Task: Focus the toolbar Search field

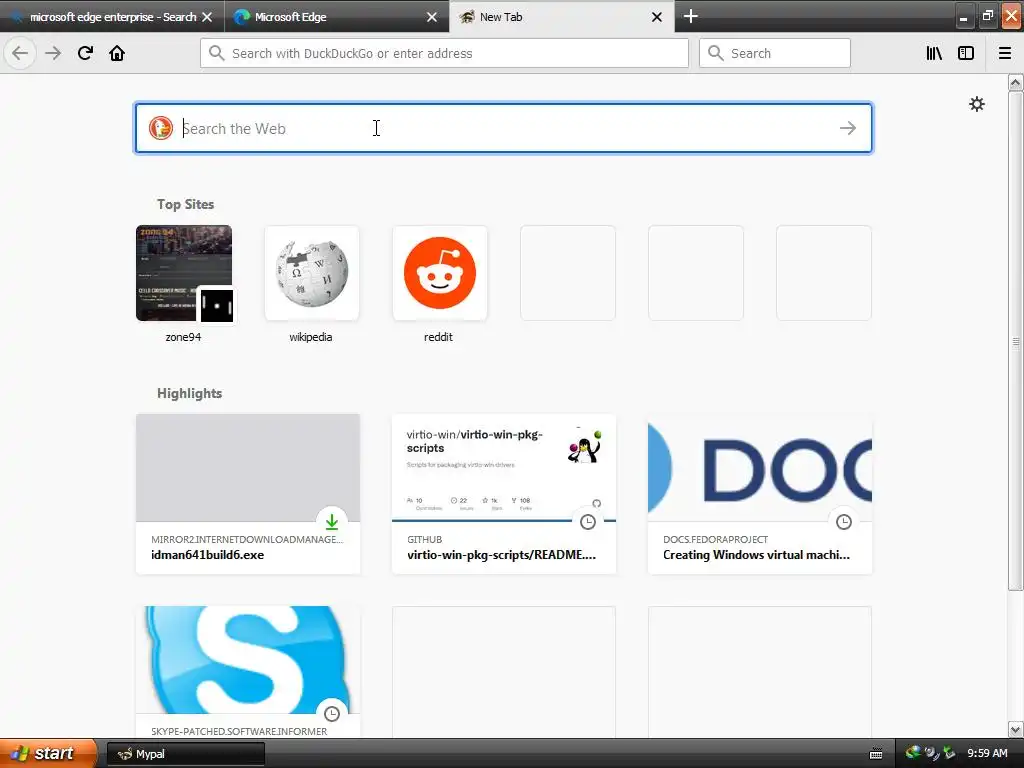Action: [775, 53]
